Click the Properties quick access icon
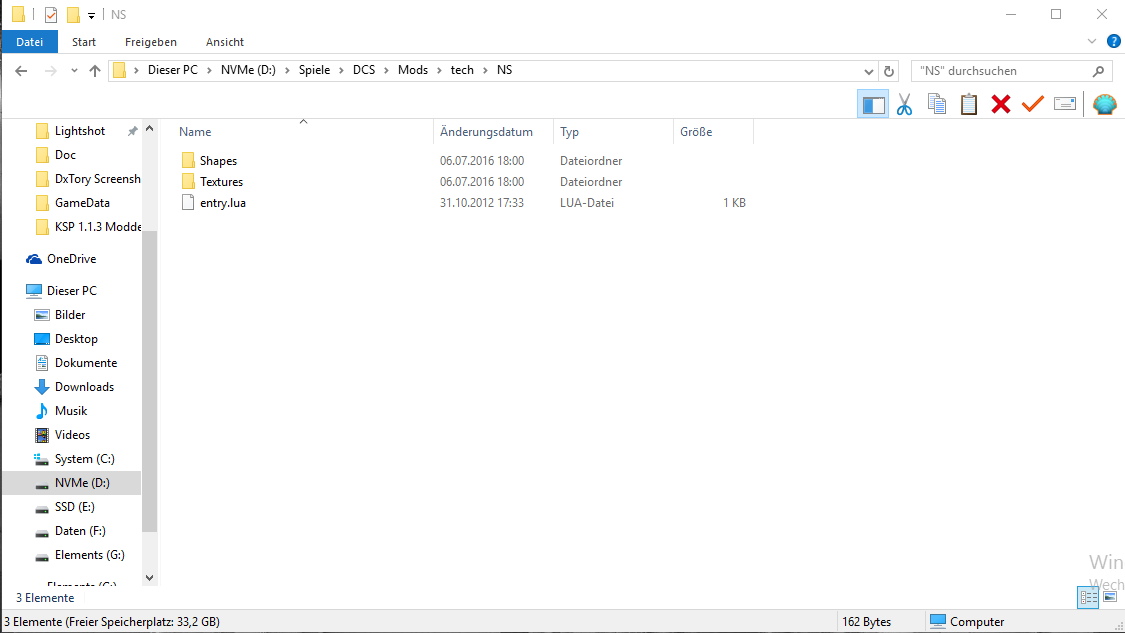 coord(50,14)
